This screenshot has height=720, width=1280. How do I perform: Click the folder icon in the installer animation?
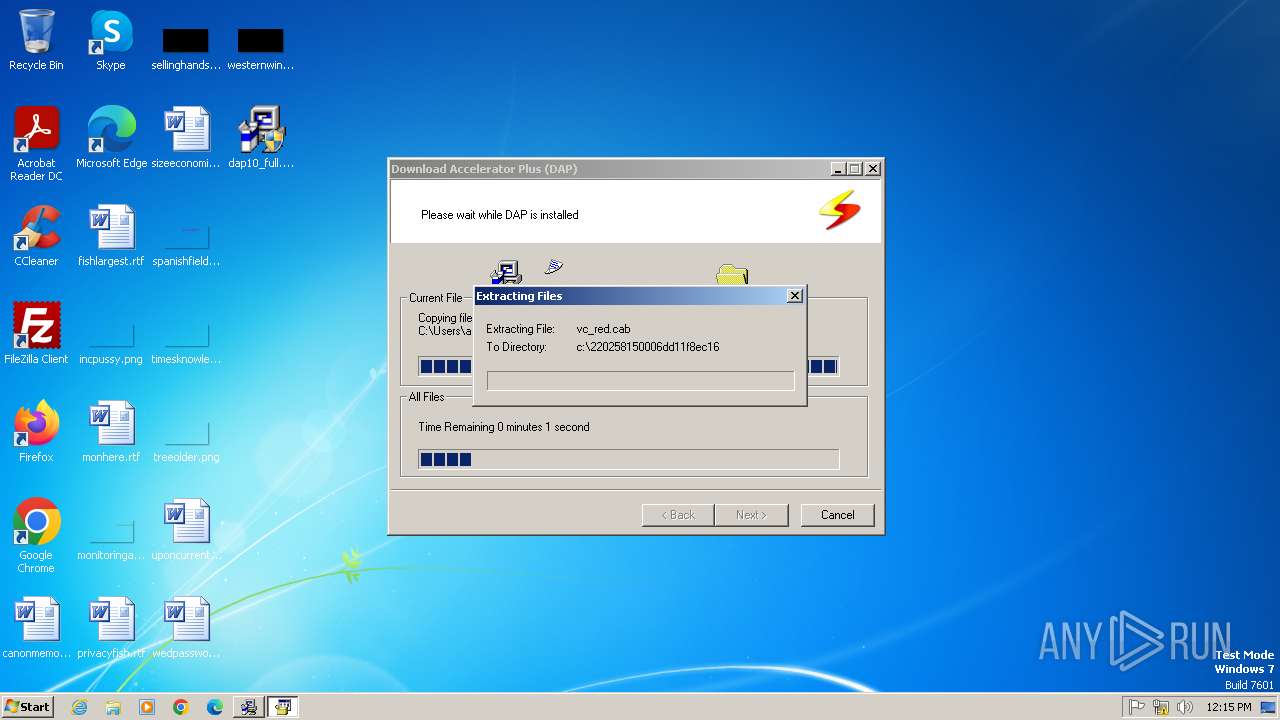click(x=732, y=274)
